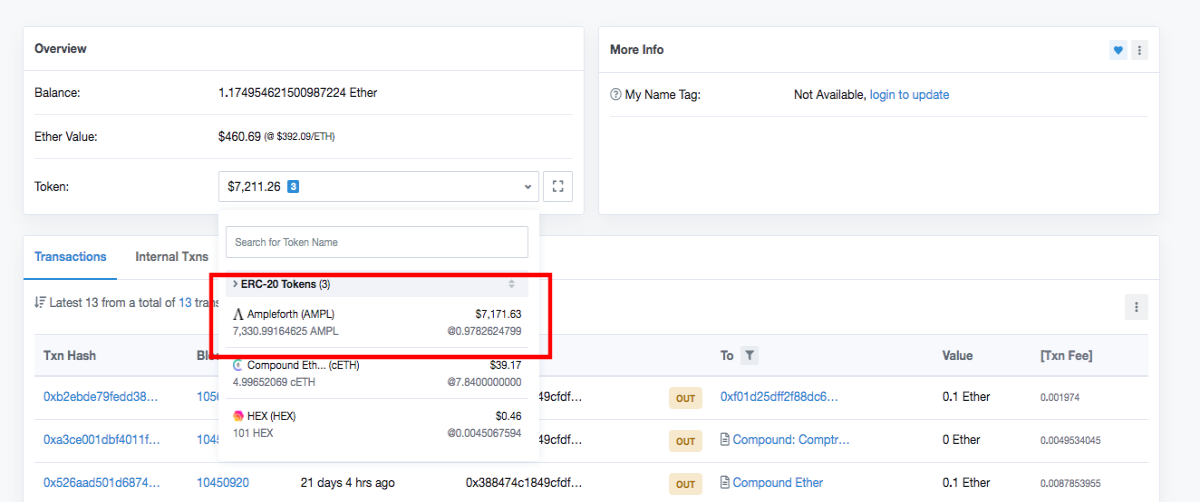Select the Ampleforth (AMPL) token entry
The height and width of the screenshot is (502, 1200).
tap(377, 322)
